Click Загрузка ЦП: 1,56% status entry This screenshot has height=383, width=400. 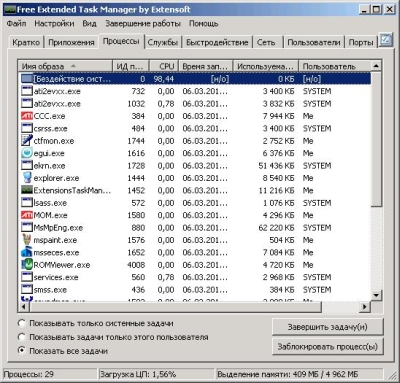point(156,374)
